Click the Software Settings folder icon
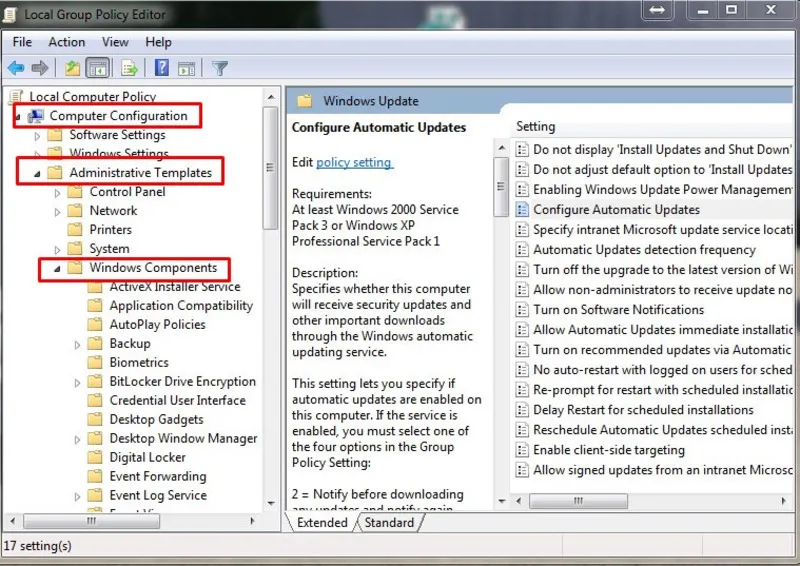The height and width of the screenshot is (566, 800). pos(55,135)
